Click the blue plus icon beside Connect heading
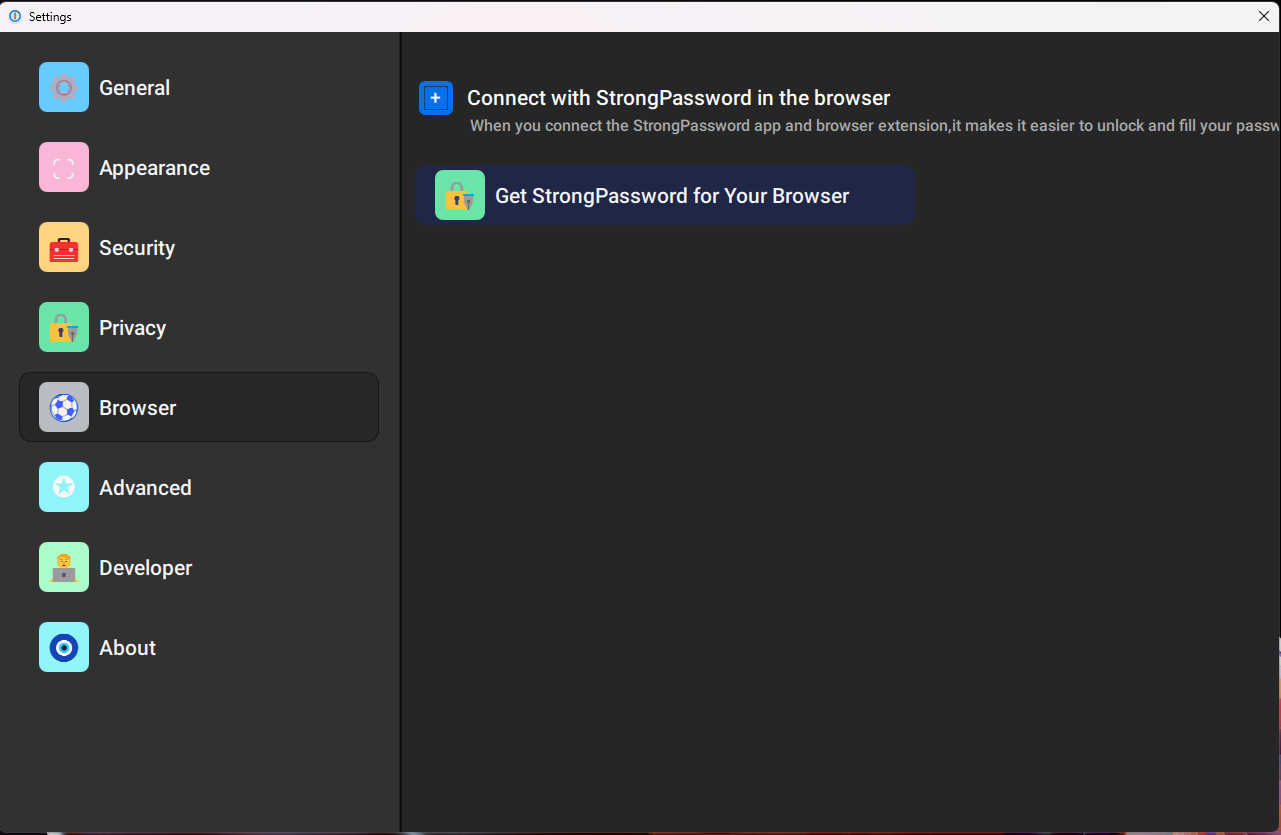The image size is (1281, 835). [x=435, y=98]
